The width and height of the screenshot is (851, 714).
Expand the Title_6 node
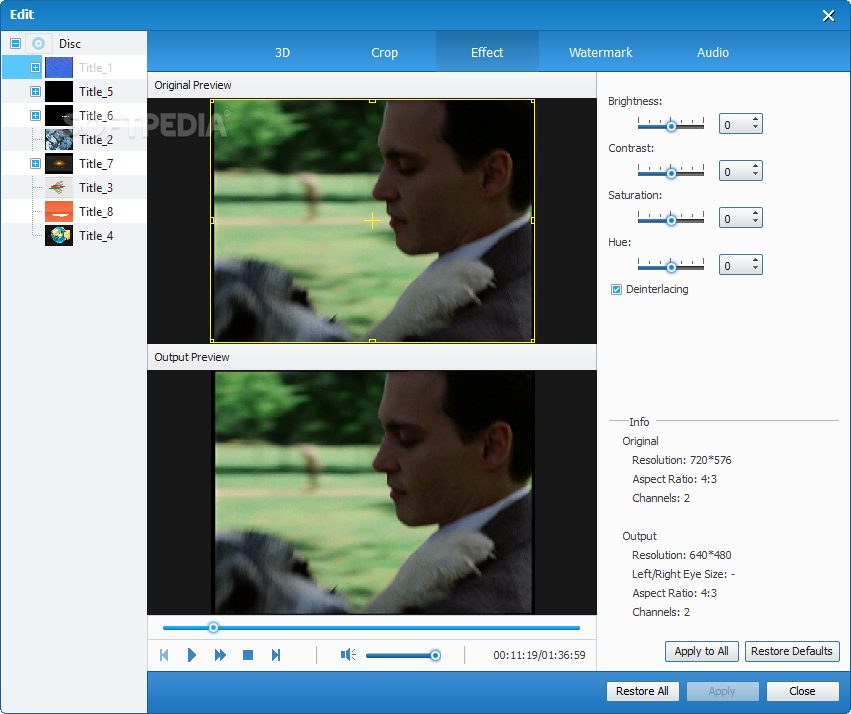[35, 116]
